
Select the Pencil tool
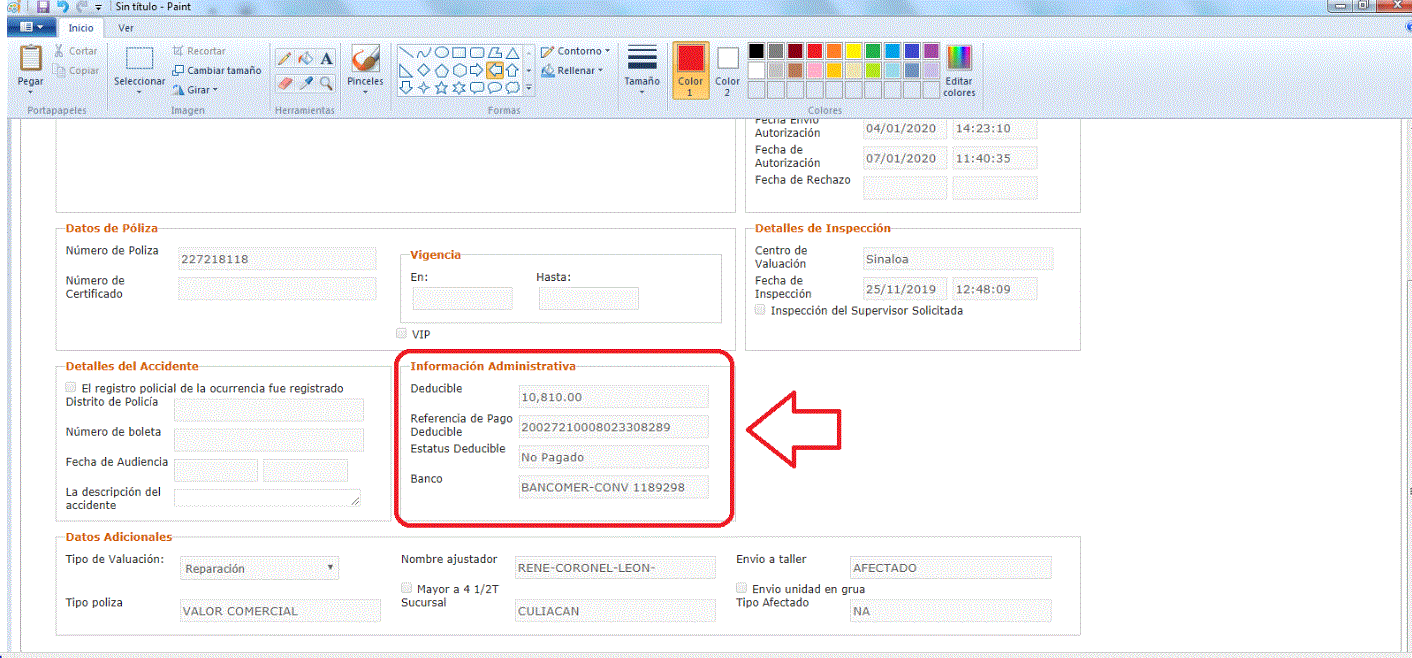(285, 59)
